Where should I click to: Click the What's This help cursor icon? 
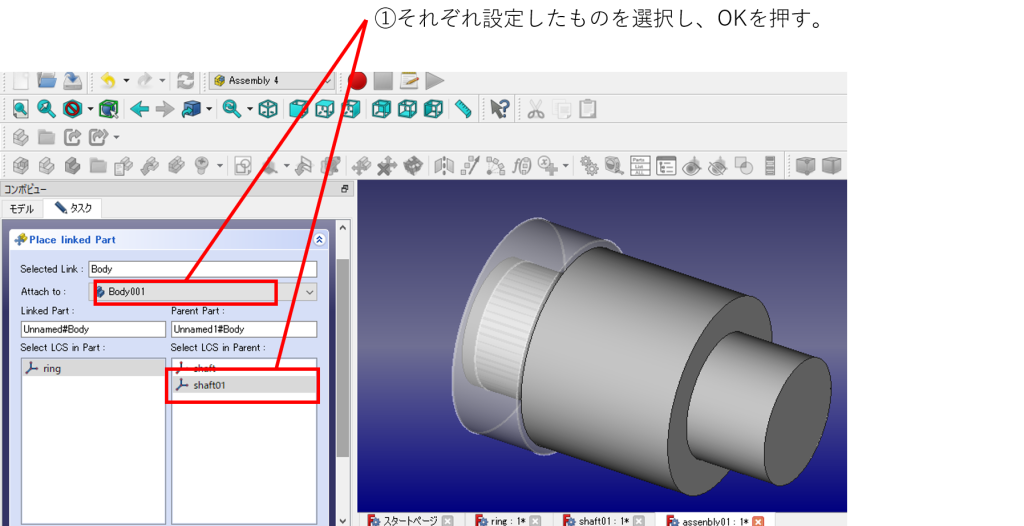pos(500,109)
